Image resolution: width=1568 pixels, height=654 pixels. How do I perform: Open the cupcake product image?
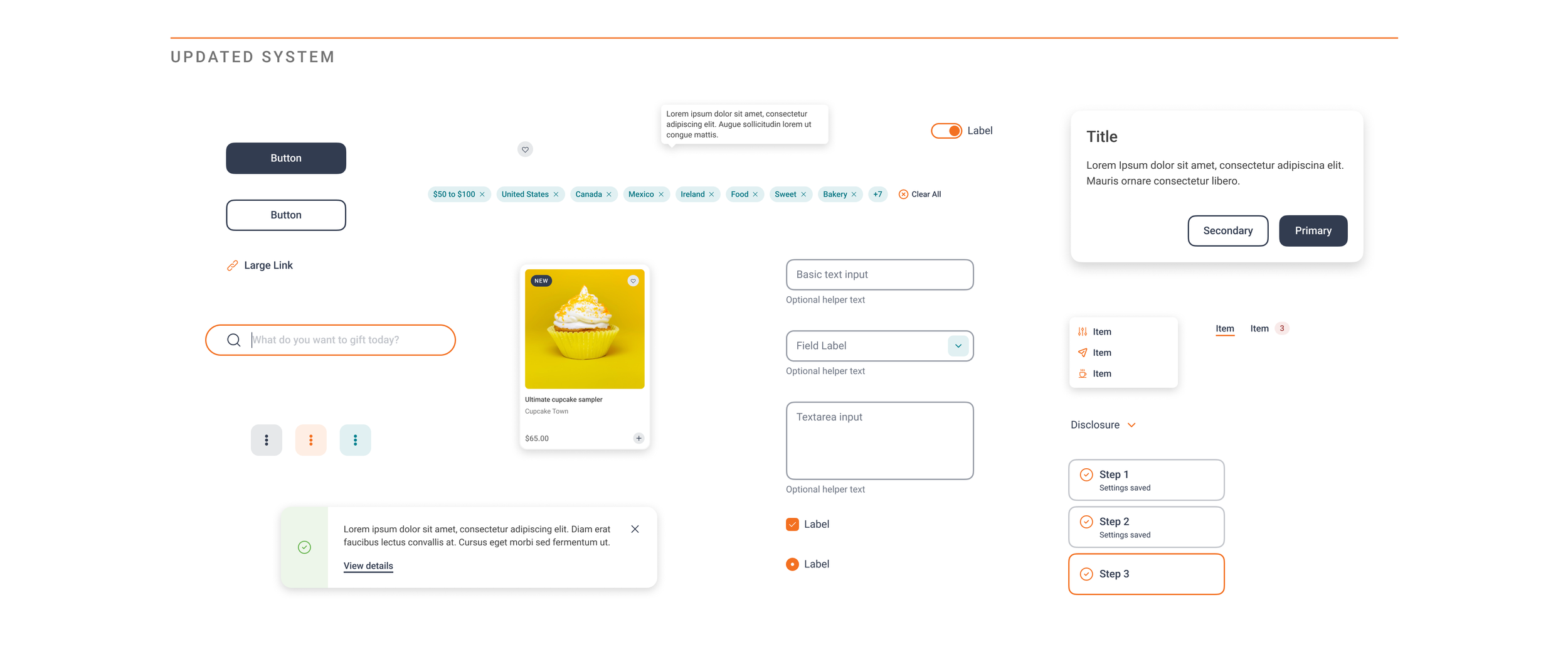(x=585, y=329)
